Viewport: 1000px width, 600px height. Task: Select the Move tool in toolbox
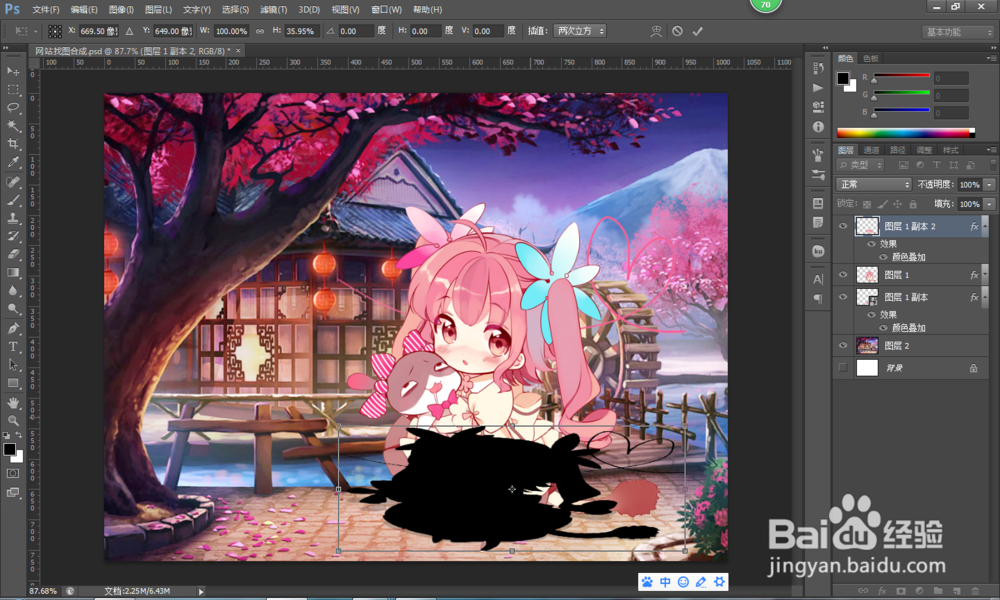tap(13, 70)
